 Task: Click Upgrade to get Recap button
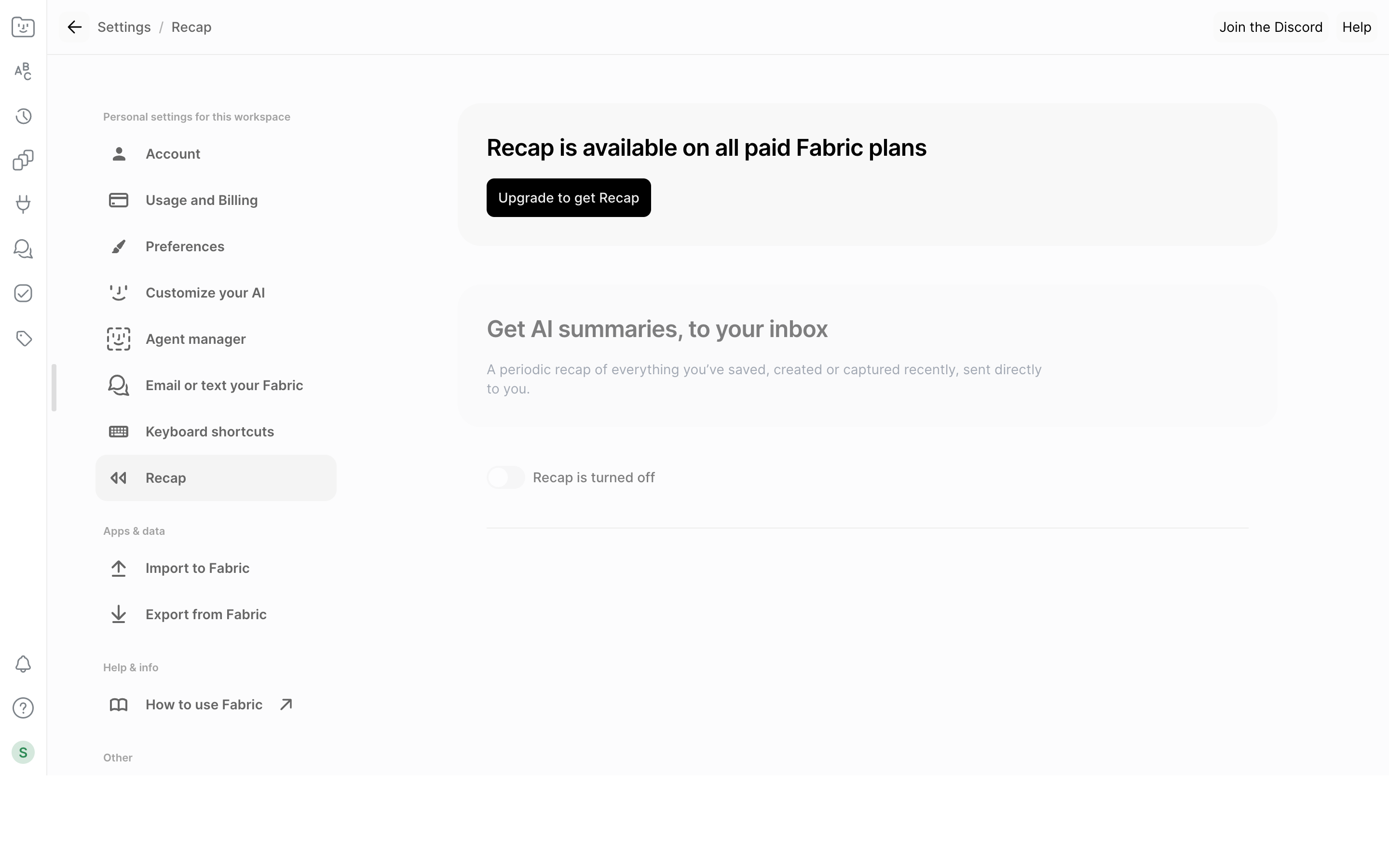(568, 198)
